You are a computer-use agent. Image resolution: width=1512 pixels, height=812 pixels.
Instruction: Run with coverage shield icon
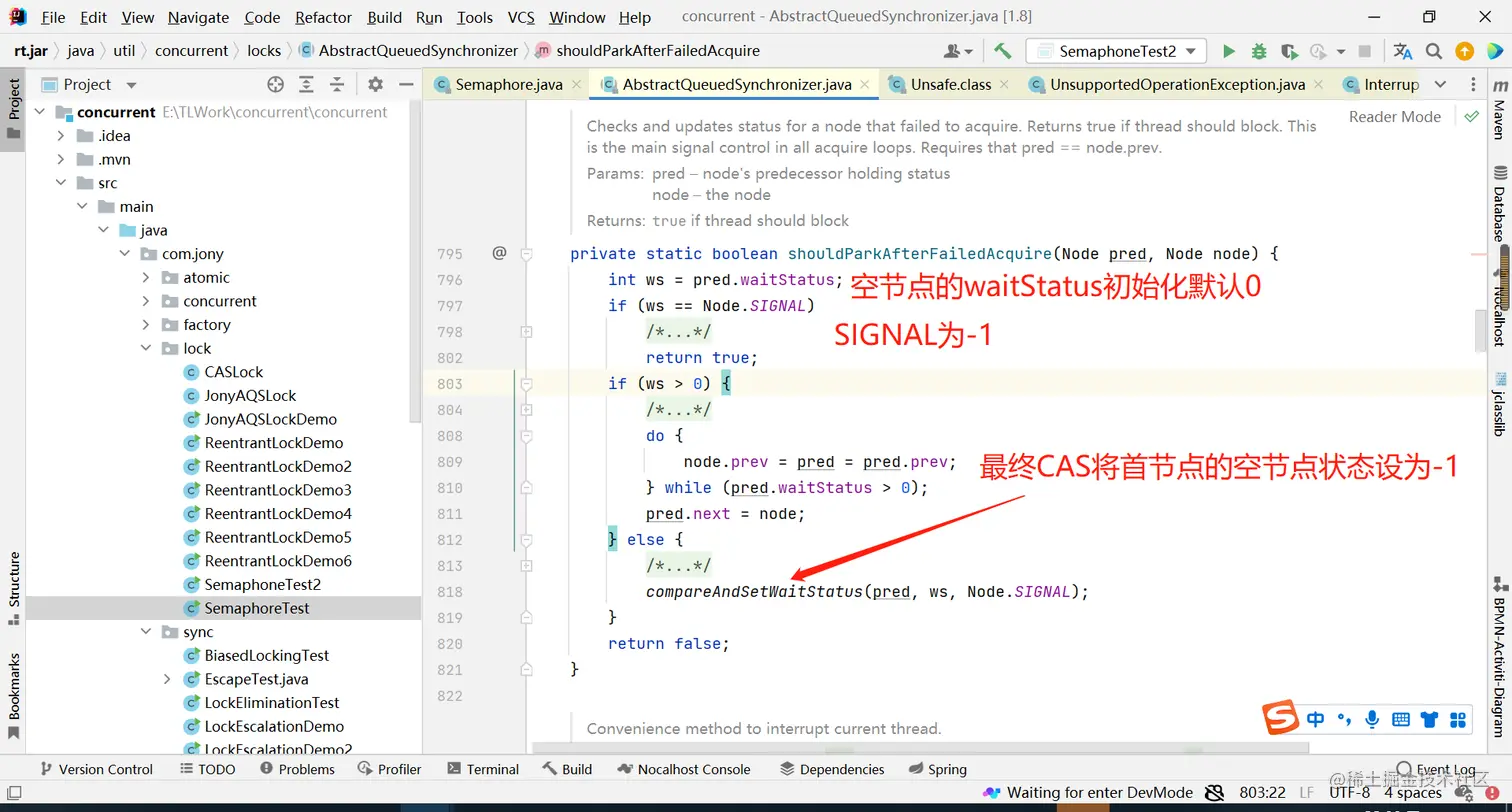(x=1289, y=51)
